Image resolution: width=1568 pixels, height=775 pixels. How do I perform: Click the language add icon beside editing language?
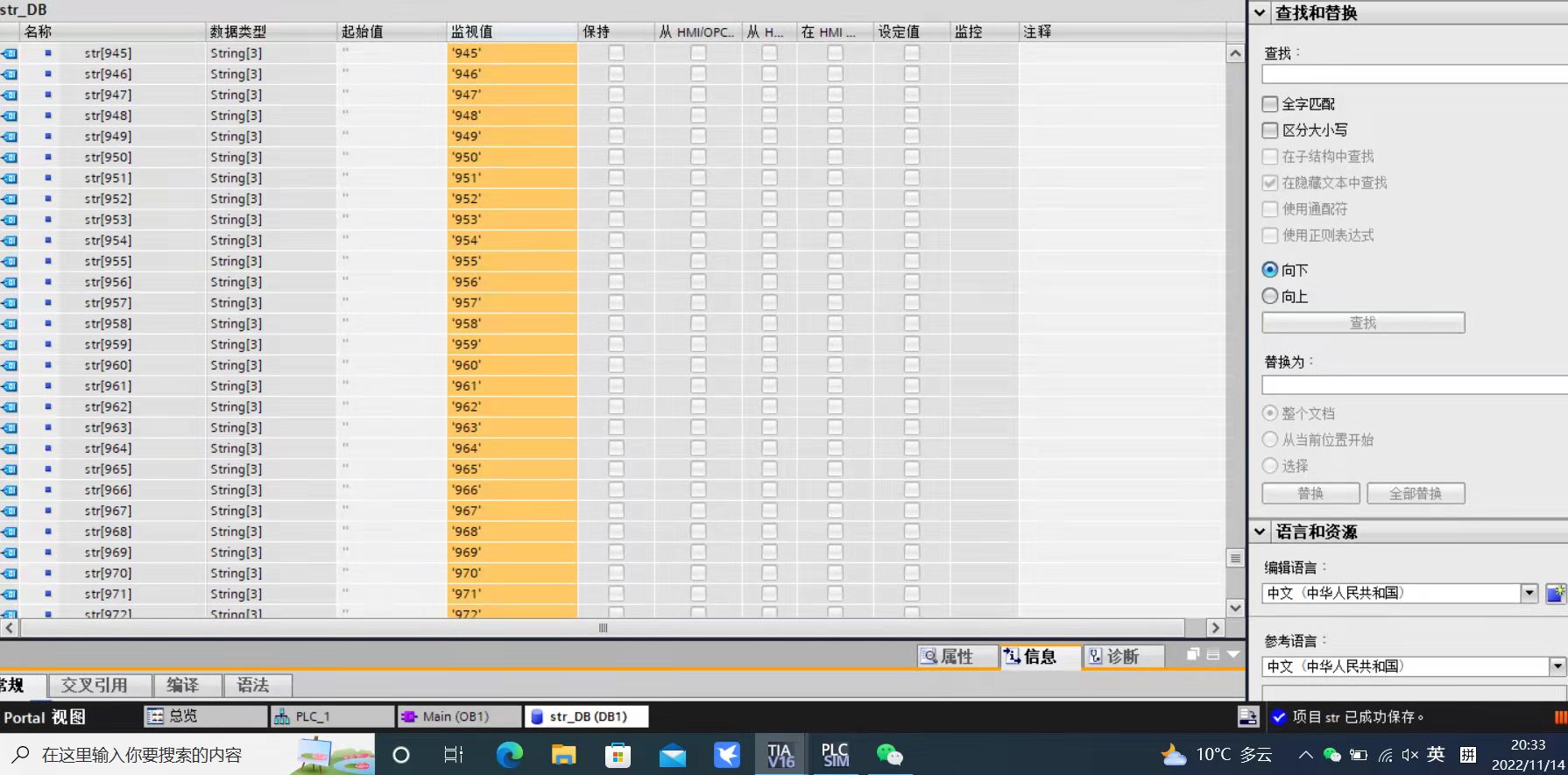(1555, 594)
